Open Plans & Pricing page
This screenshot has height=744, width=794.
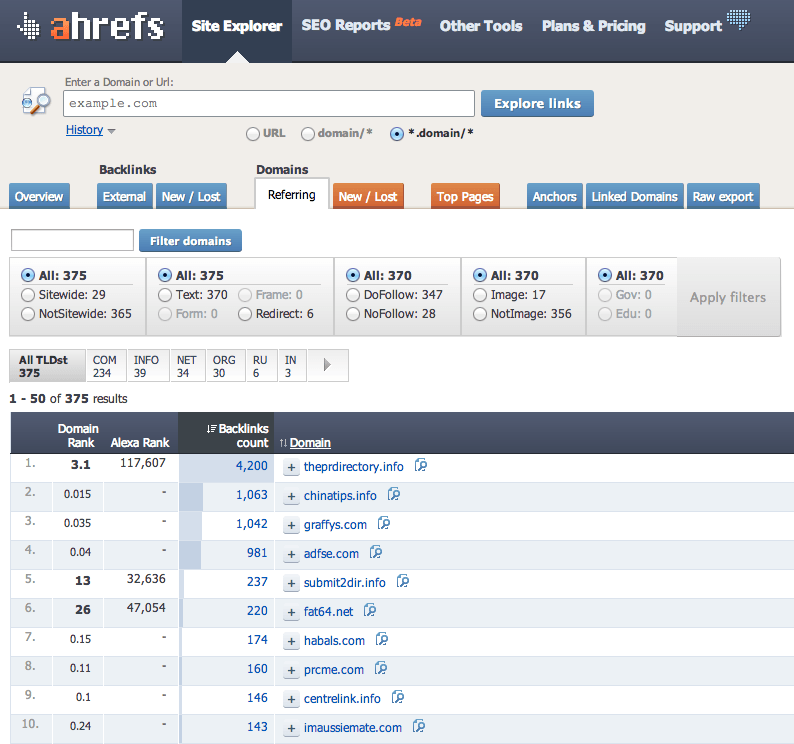point(593,26)
